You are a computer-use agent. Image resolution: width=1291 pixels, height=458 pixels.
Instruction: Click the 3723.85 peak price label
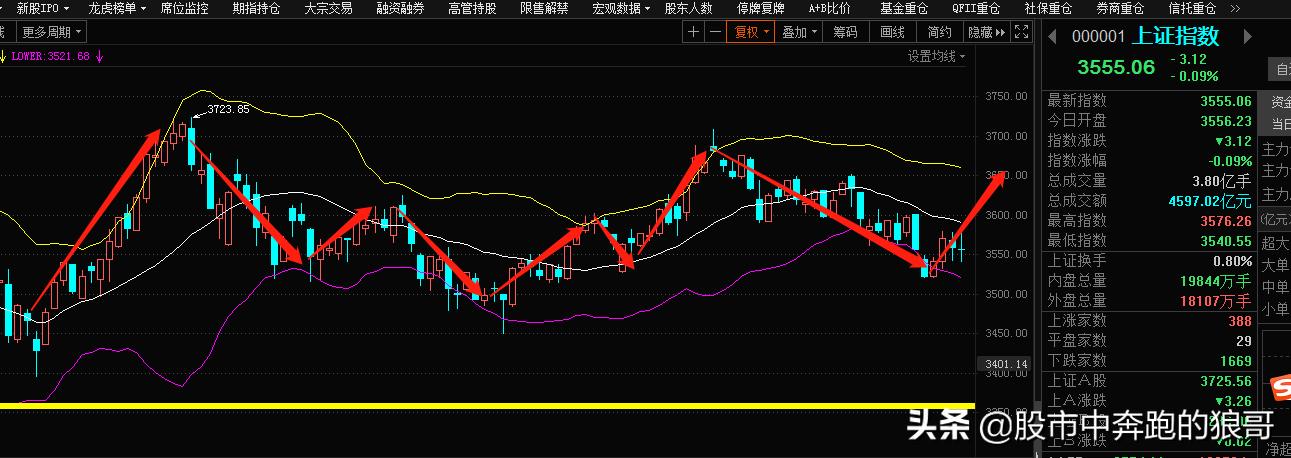click(228, 109)
